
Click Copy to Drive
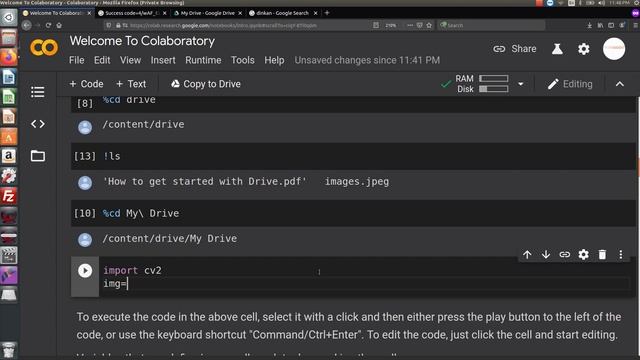click(206, 84)
